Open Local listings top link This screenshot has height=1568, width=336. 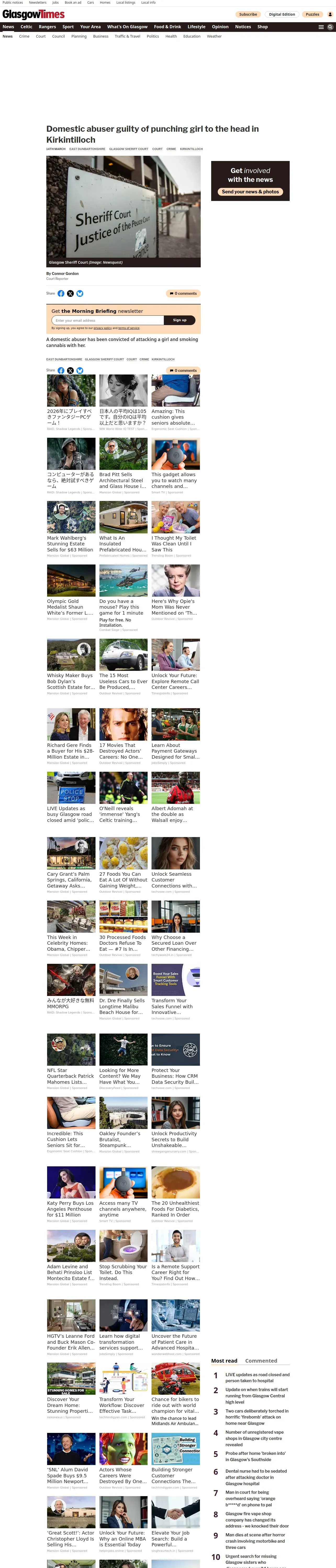126,2
